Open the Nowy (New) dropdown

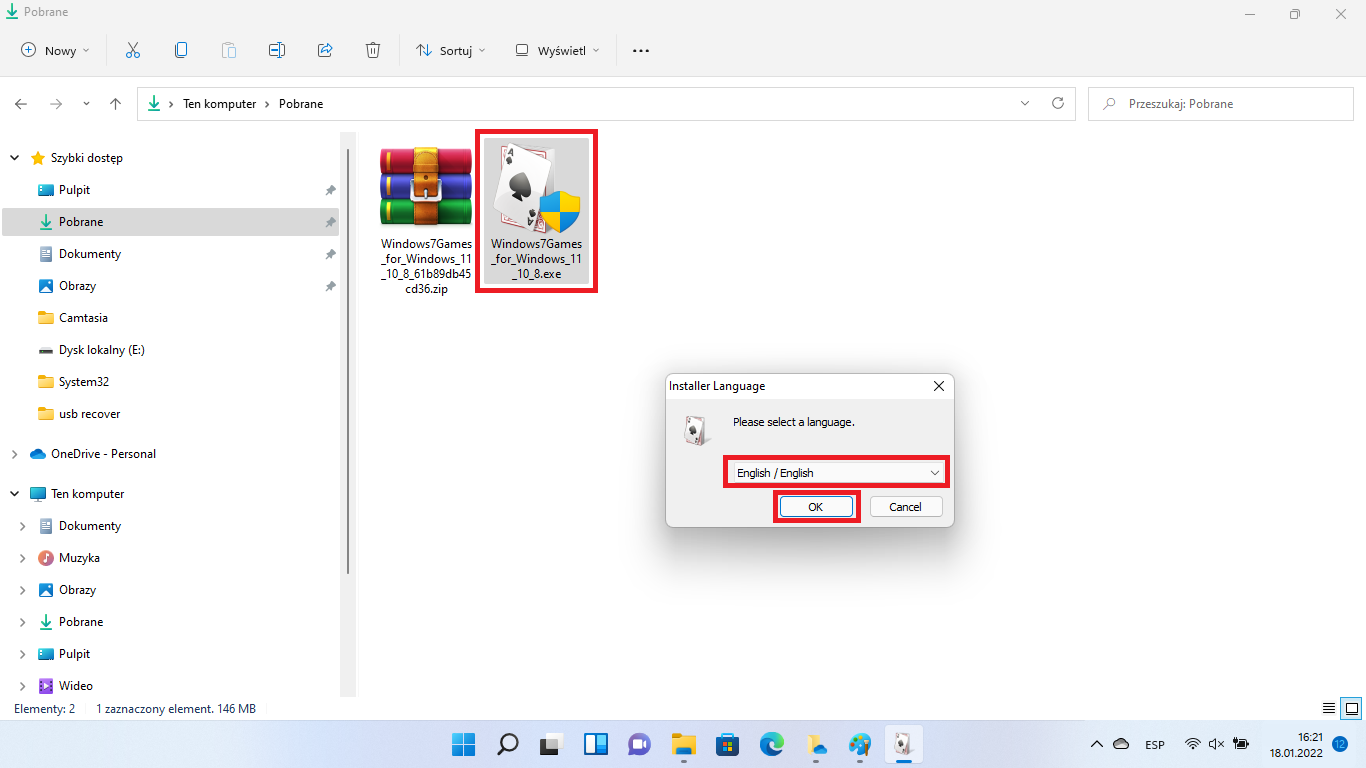(x=56, y=50)
